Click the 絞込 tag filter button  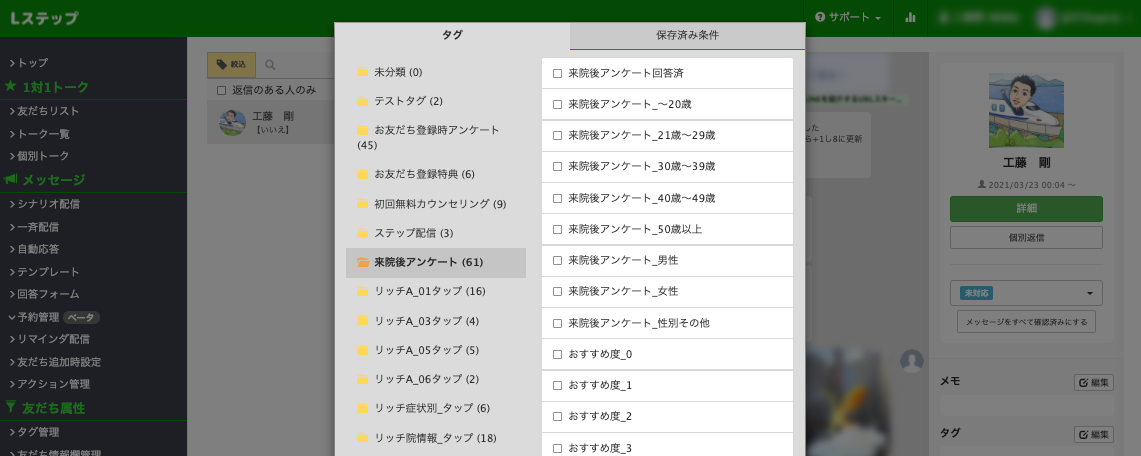pyautogui.click(x=232, y=65)
